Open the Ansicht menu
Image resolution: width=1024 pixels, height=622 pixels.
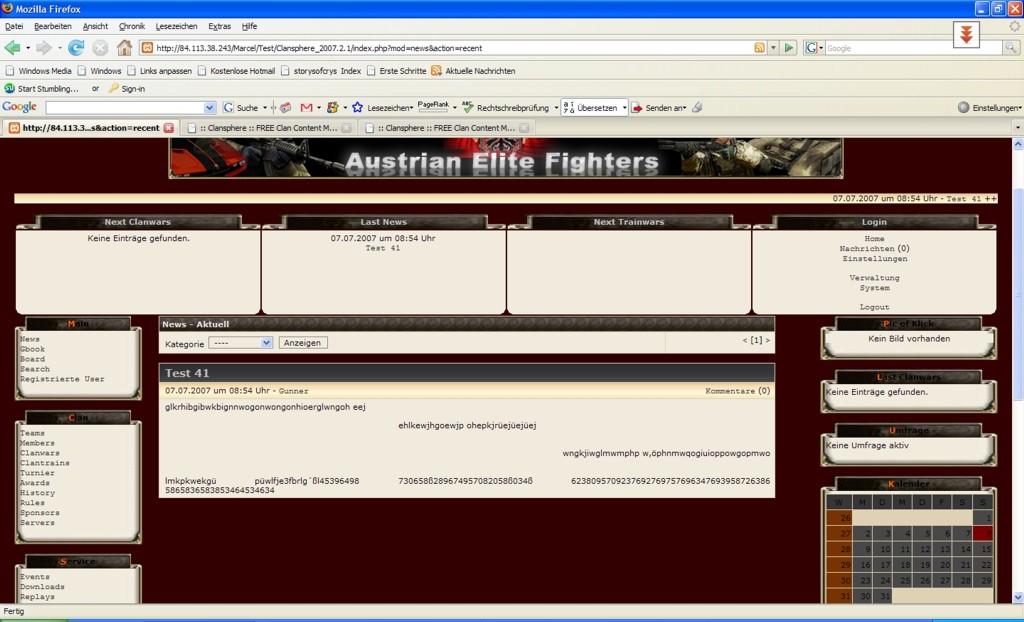[x=95, y=26]
